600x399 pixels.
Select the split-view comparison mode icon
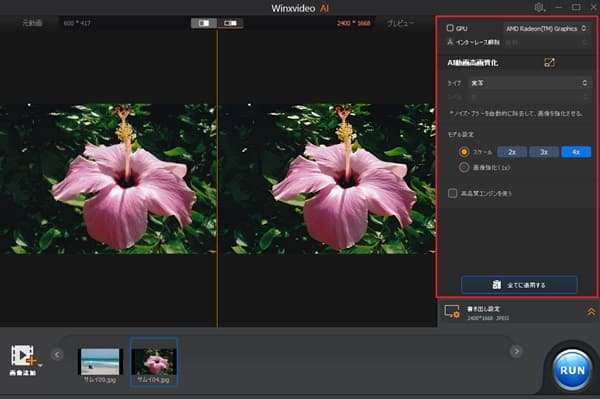click(x=204, y=23)
